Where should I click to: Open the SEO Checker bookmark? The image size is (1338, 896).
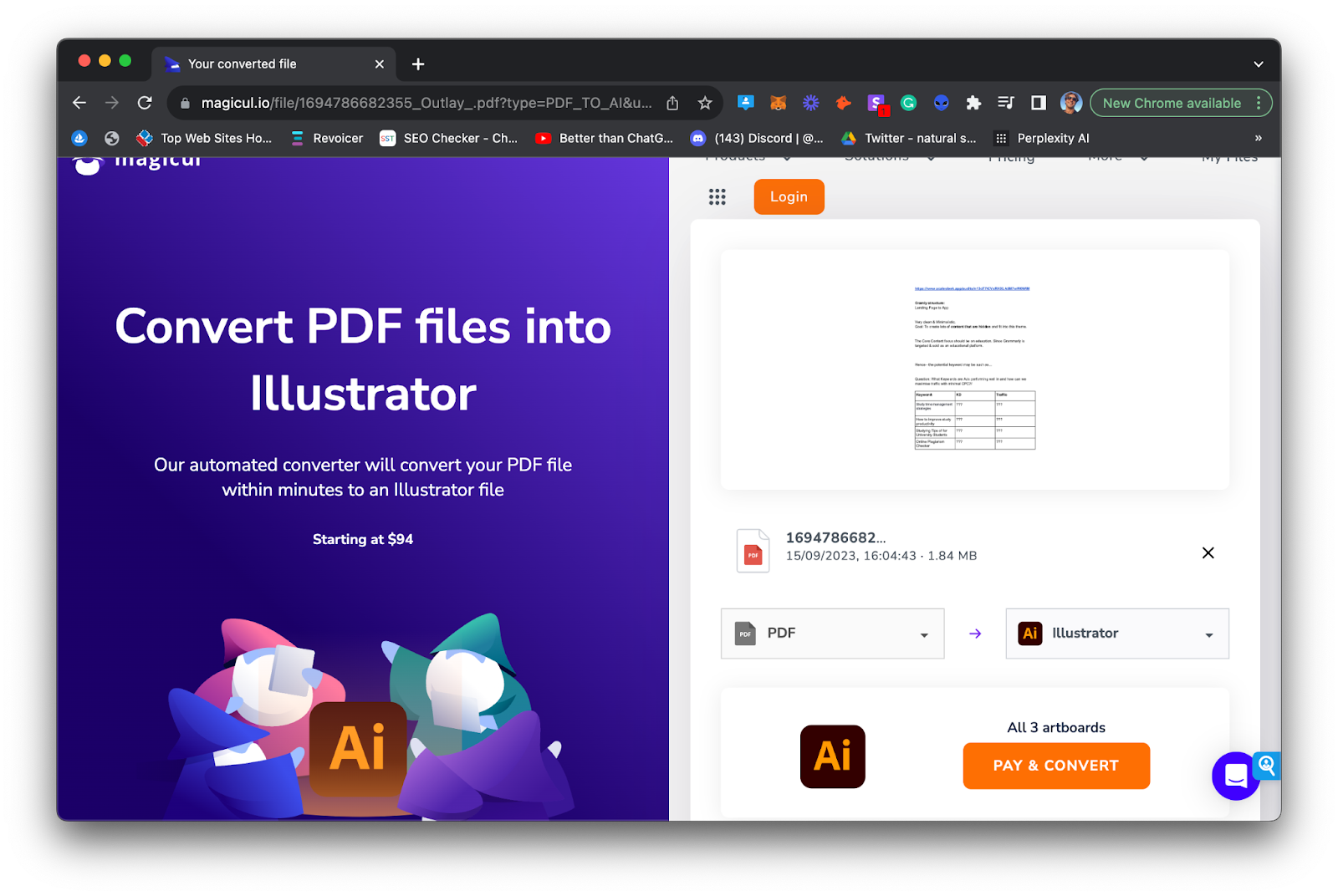click(x=448, y=138)
